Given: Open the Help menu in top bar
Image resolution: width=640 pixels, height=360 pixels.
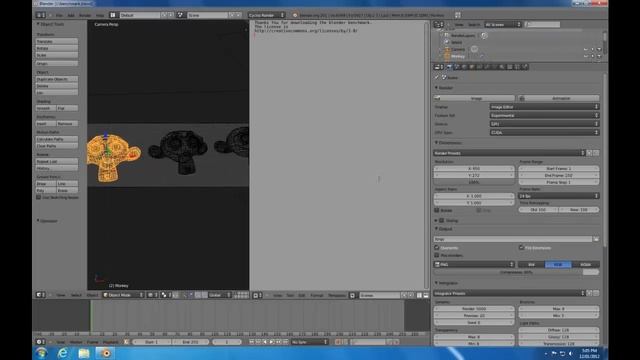Looking at the screenshot, I should [100, 15].
